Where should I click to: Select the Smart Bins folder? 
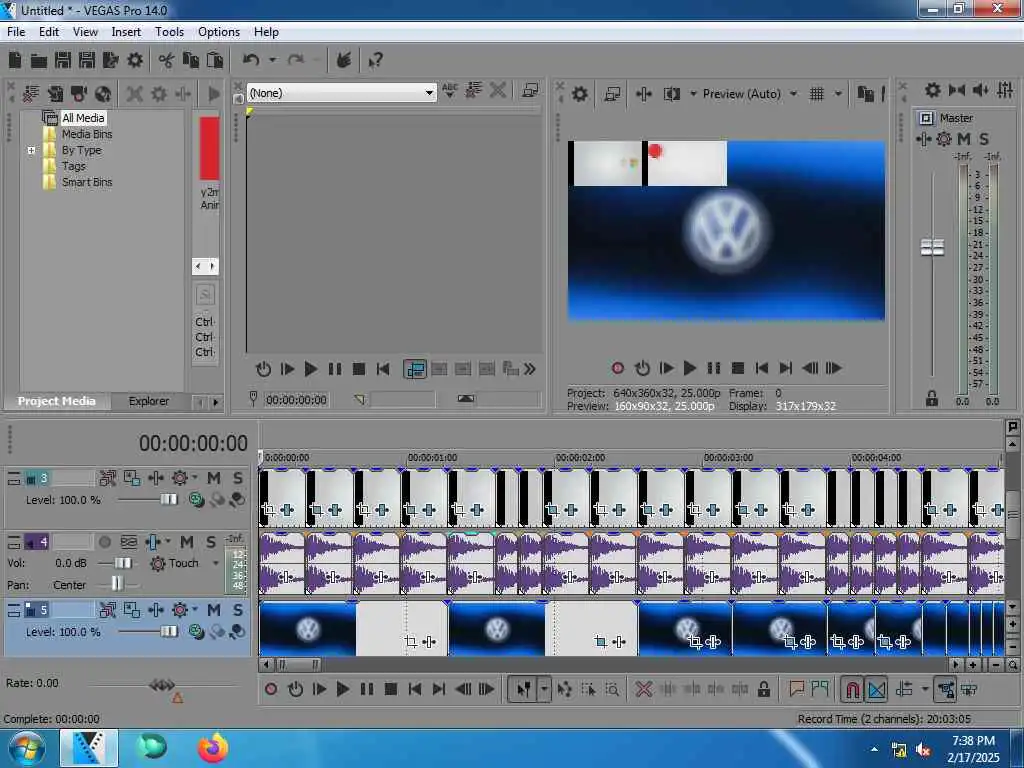[x=87, y=182]
